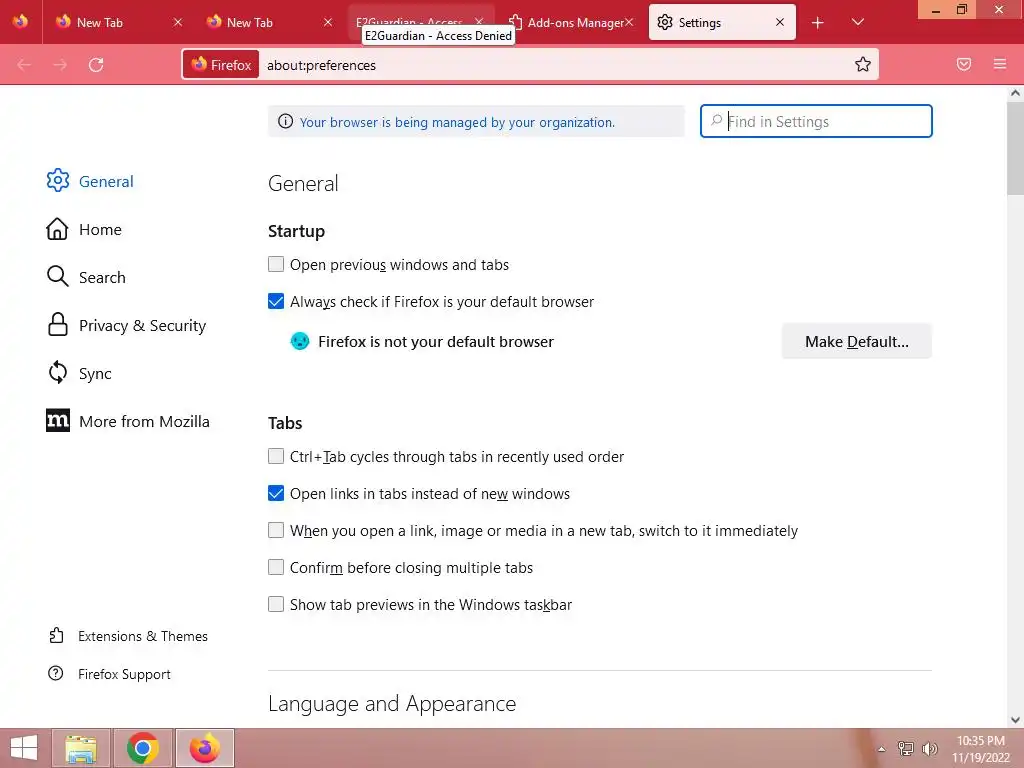Open Privacy & Security settings label

pyautogui.click(x=142, y=325)
